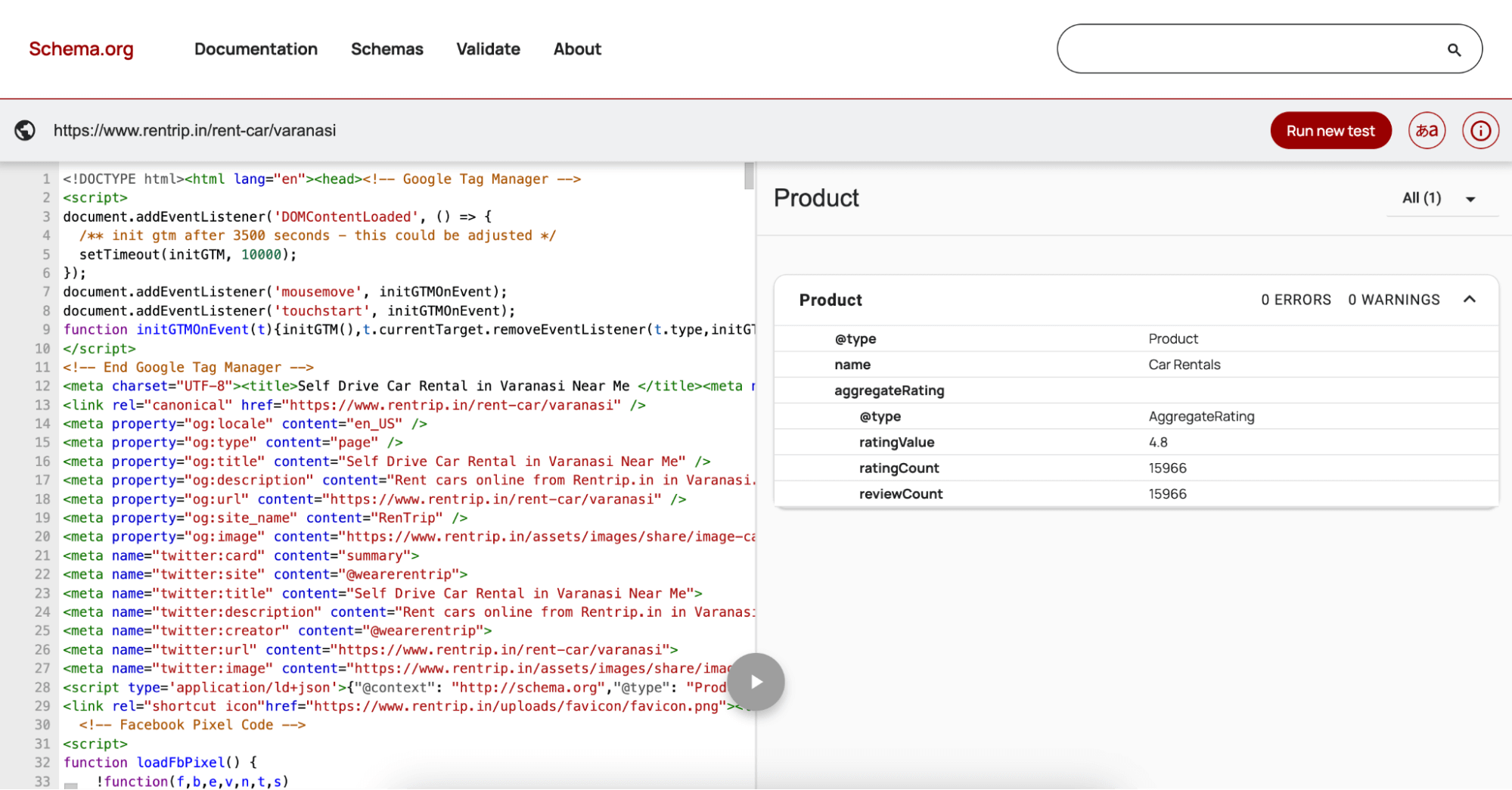The height and width of the screenshot is (790, 1512).
Task: Click line 30 Facebook Pixel Code comment
Action: [192, 724]
